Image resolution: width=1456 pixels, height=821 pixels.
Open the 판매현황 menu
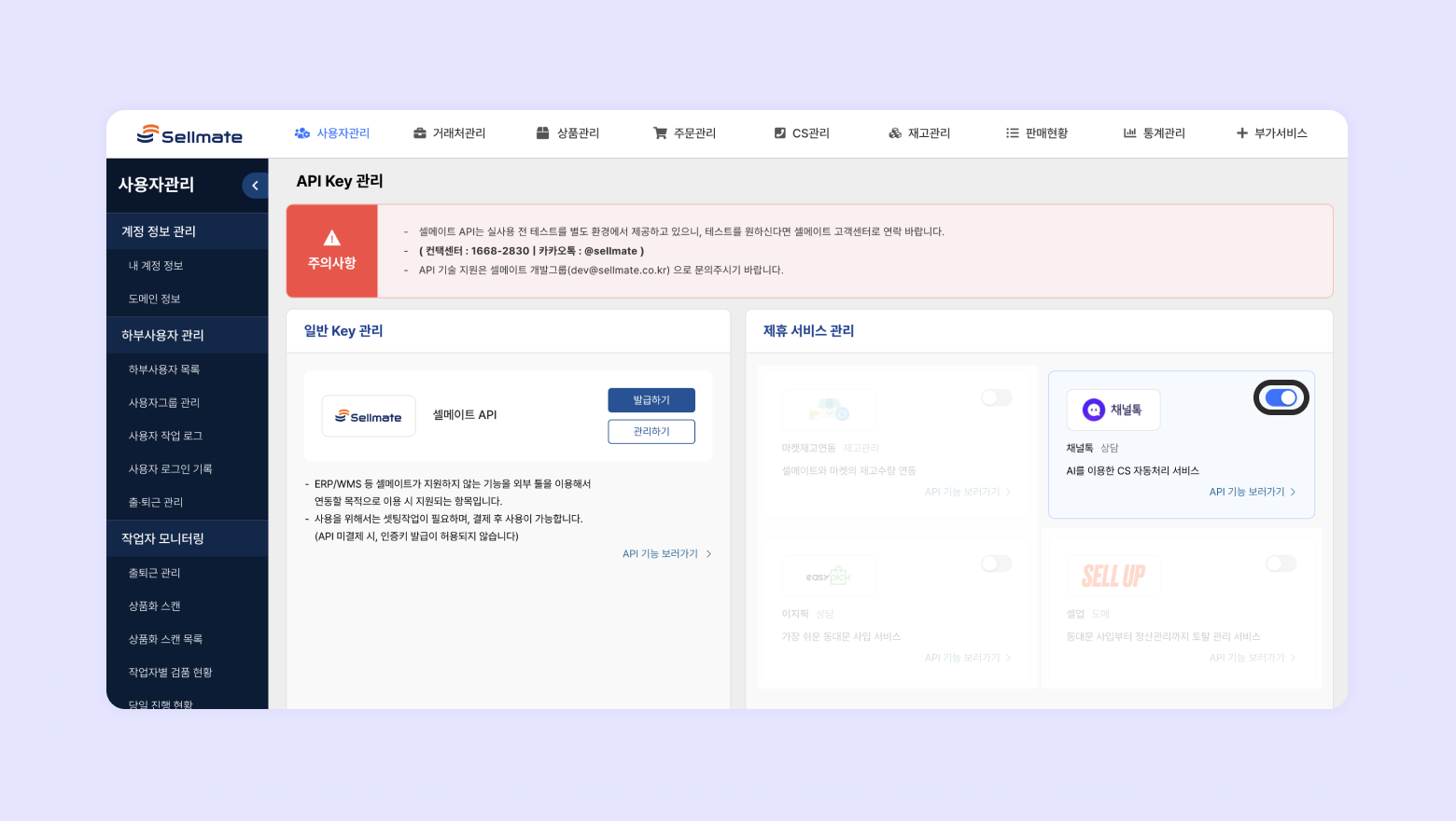coord(1036,133)
